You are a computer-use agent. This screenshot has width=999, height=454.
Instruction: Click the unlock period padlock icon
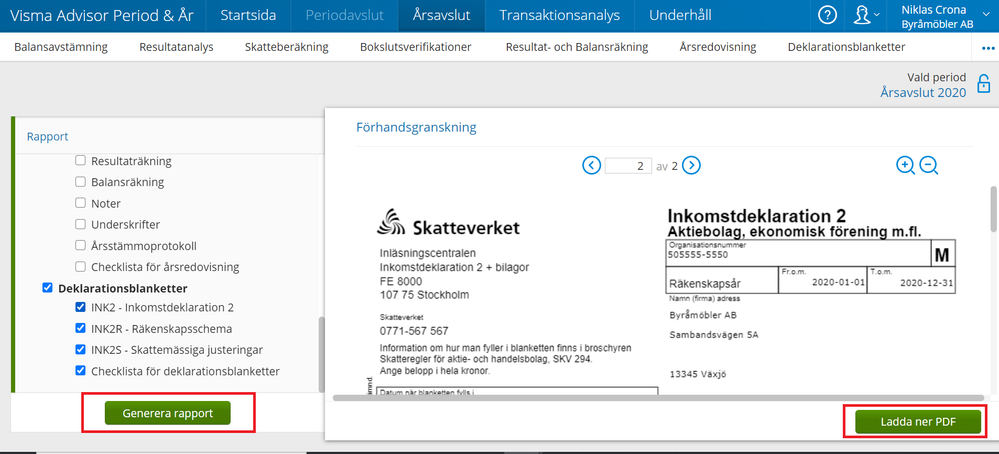(x=984, y=85)
